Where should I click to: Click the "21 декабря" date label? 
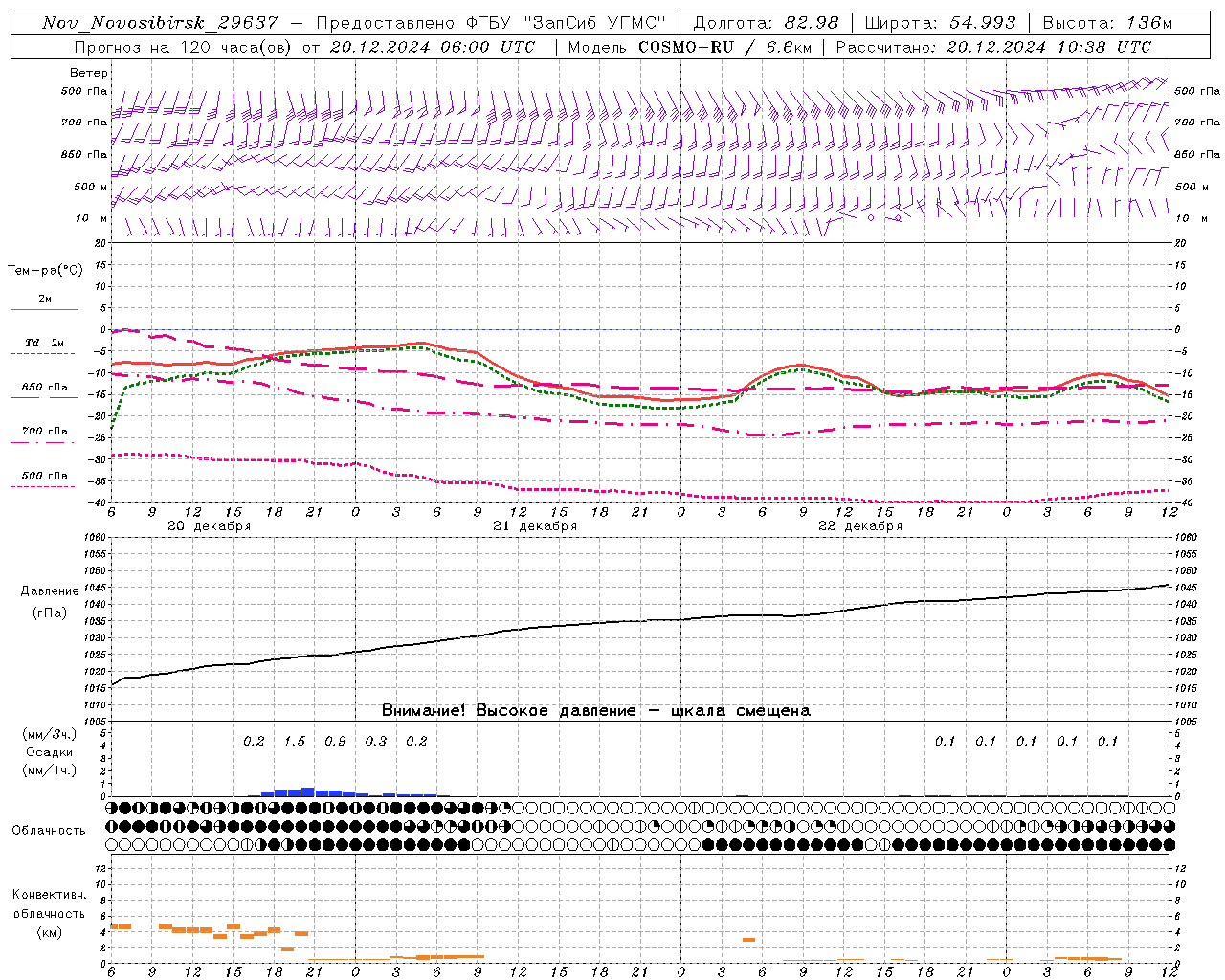point(535,525)
